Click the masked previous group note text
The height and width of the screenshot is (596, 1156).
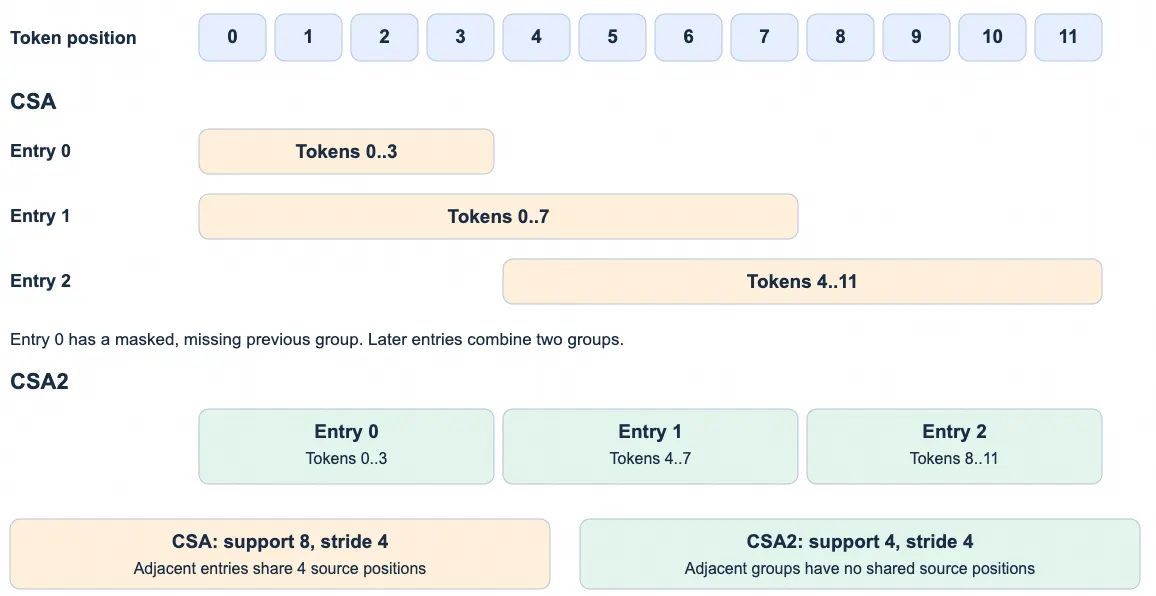pos(317,339)
